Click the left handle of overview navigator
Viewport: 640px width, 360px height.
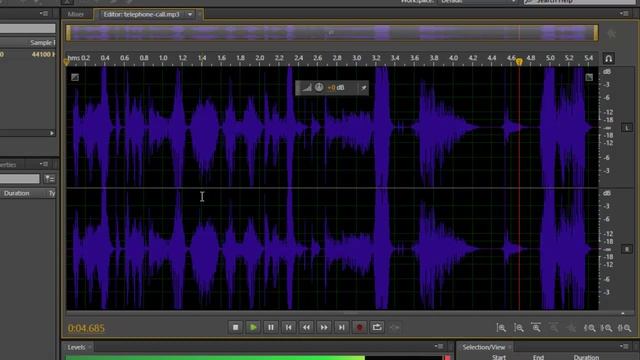point(68,33)
